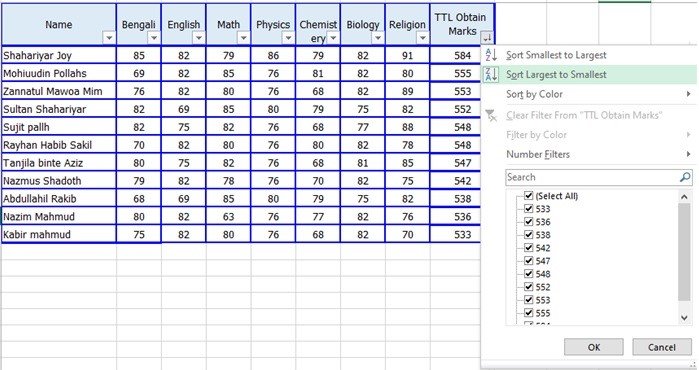Click OK to apply the filter
The width and height of the screenshot is (699, 370).
594,347
